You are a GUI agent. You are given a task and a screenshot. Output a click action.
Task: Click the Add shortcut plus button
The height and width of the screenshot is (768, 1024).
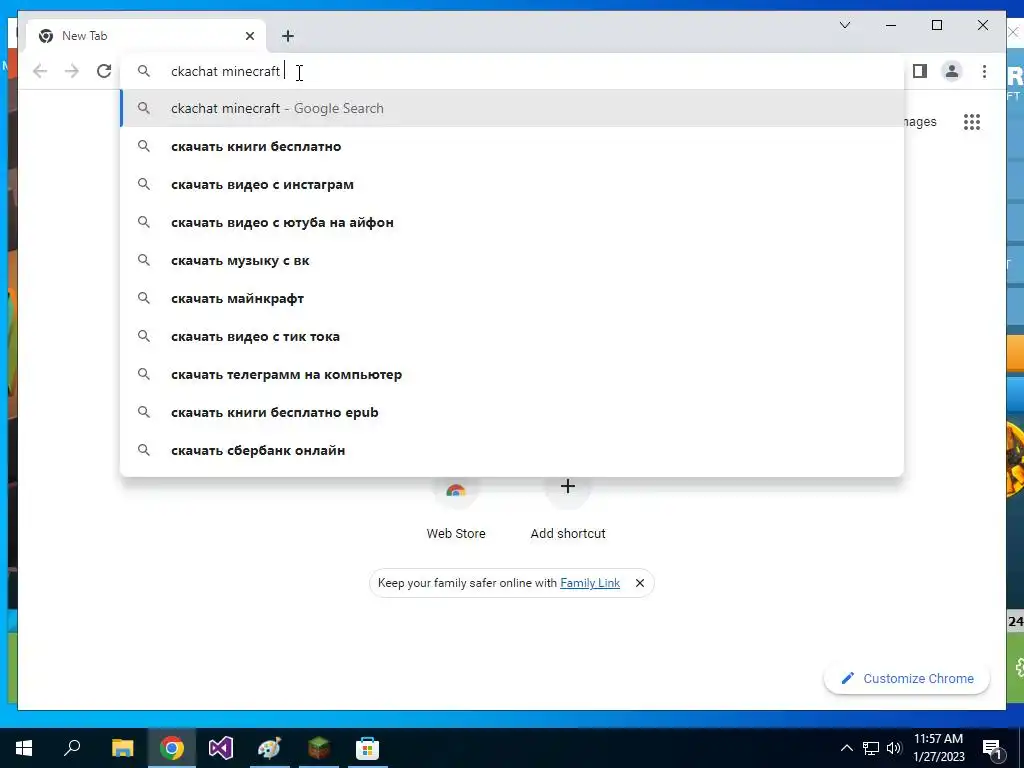point(568,487)
